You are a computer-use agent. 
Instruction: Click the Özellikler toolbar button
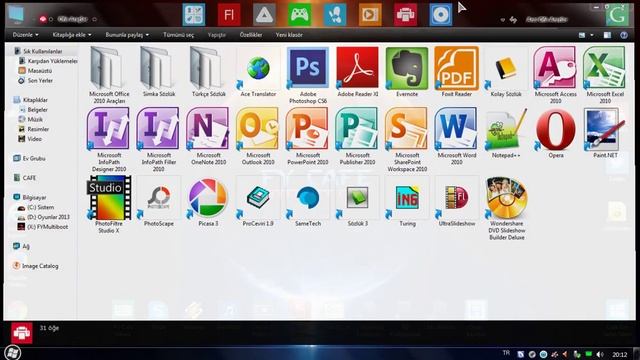point(251,35)
